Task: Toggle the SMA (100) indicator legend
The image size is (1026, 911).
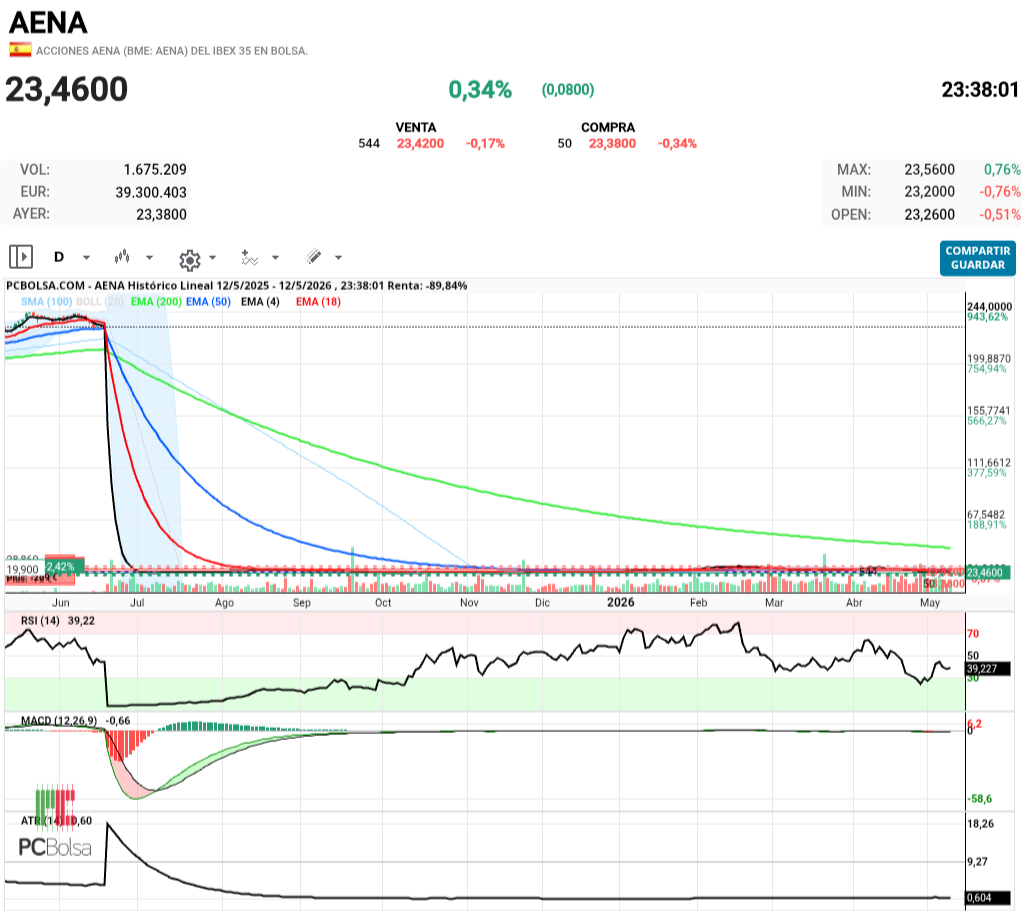Action: (46, 302)
